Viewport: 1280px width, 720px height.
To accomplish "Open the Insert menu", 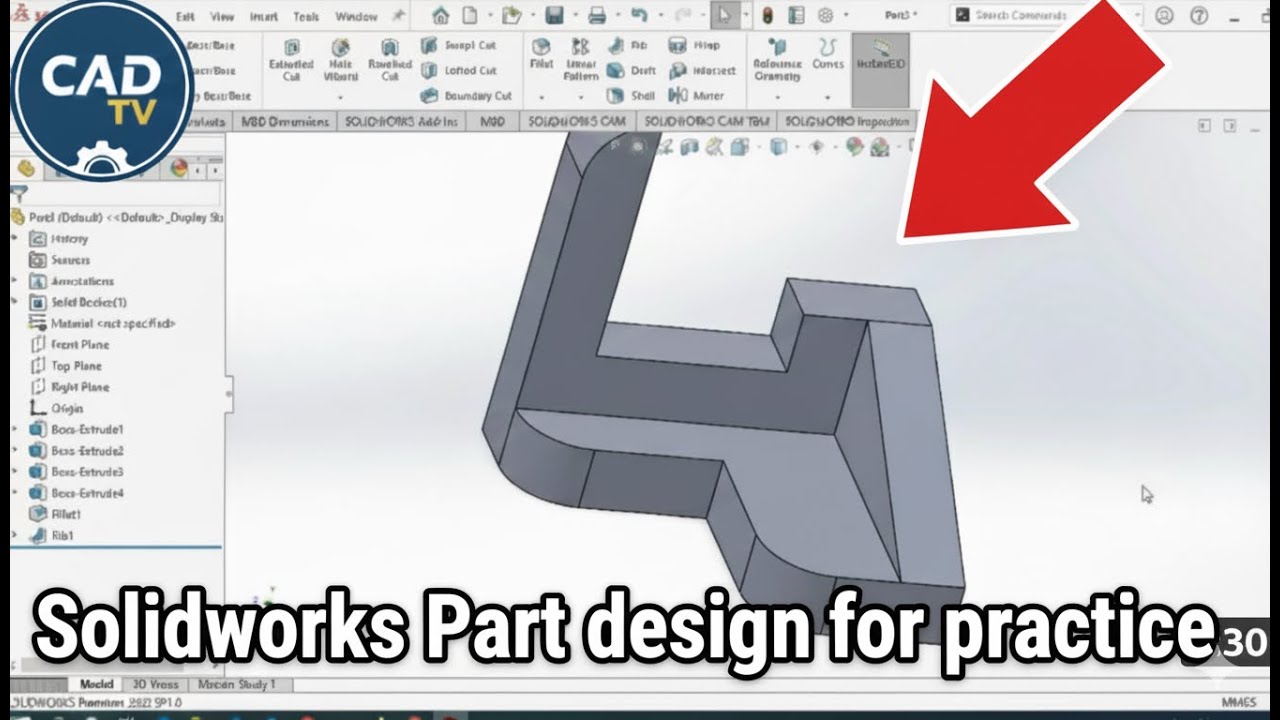I will click(x=264, y=16).
